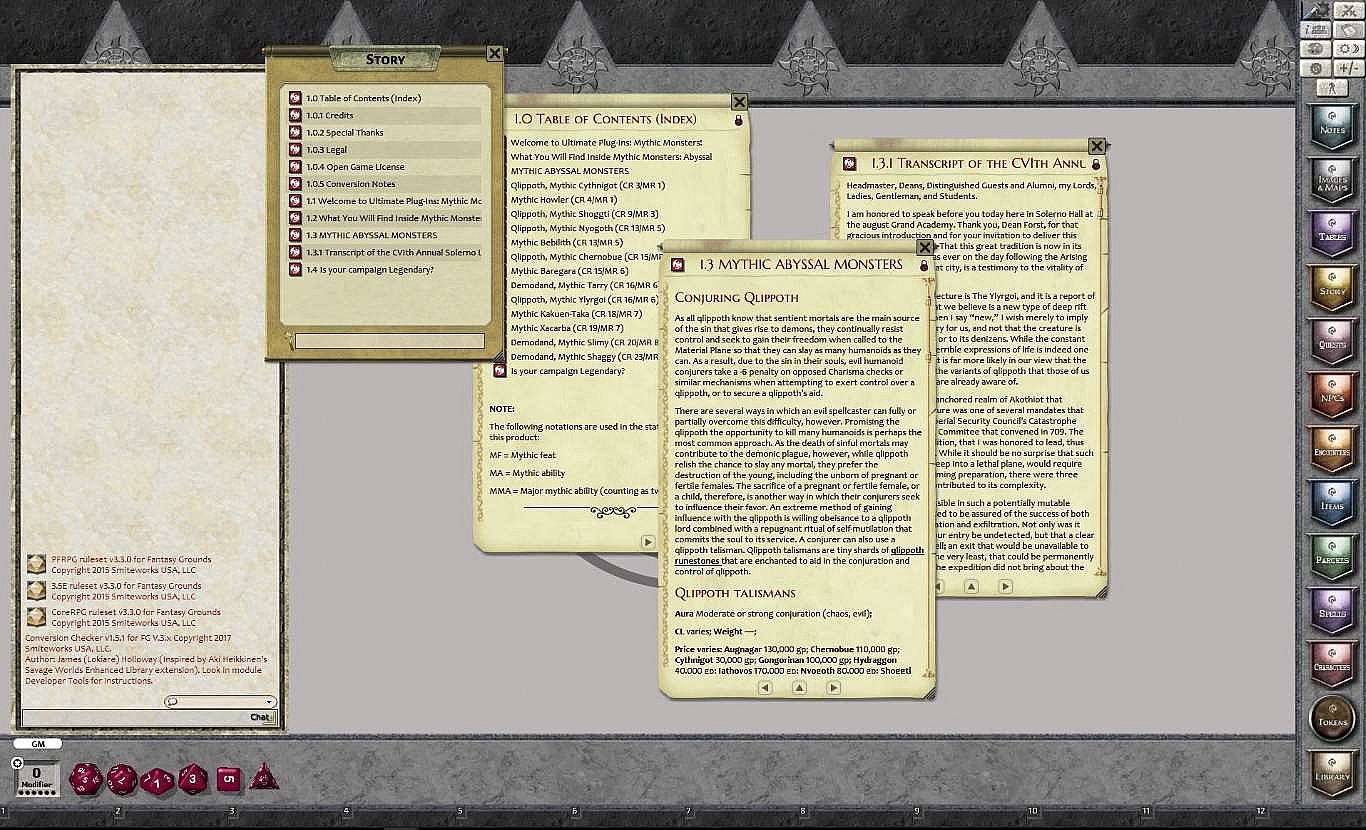Open the Items sidebar button
This screenshot has height=830, width=1366.
[x=1332, y=504]
